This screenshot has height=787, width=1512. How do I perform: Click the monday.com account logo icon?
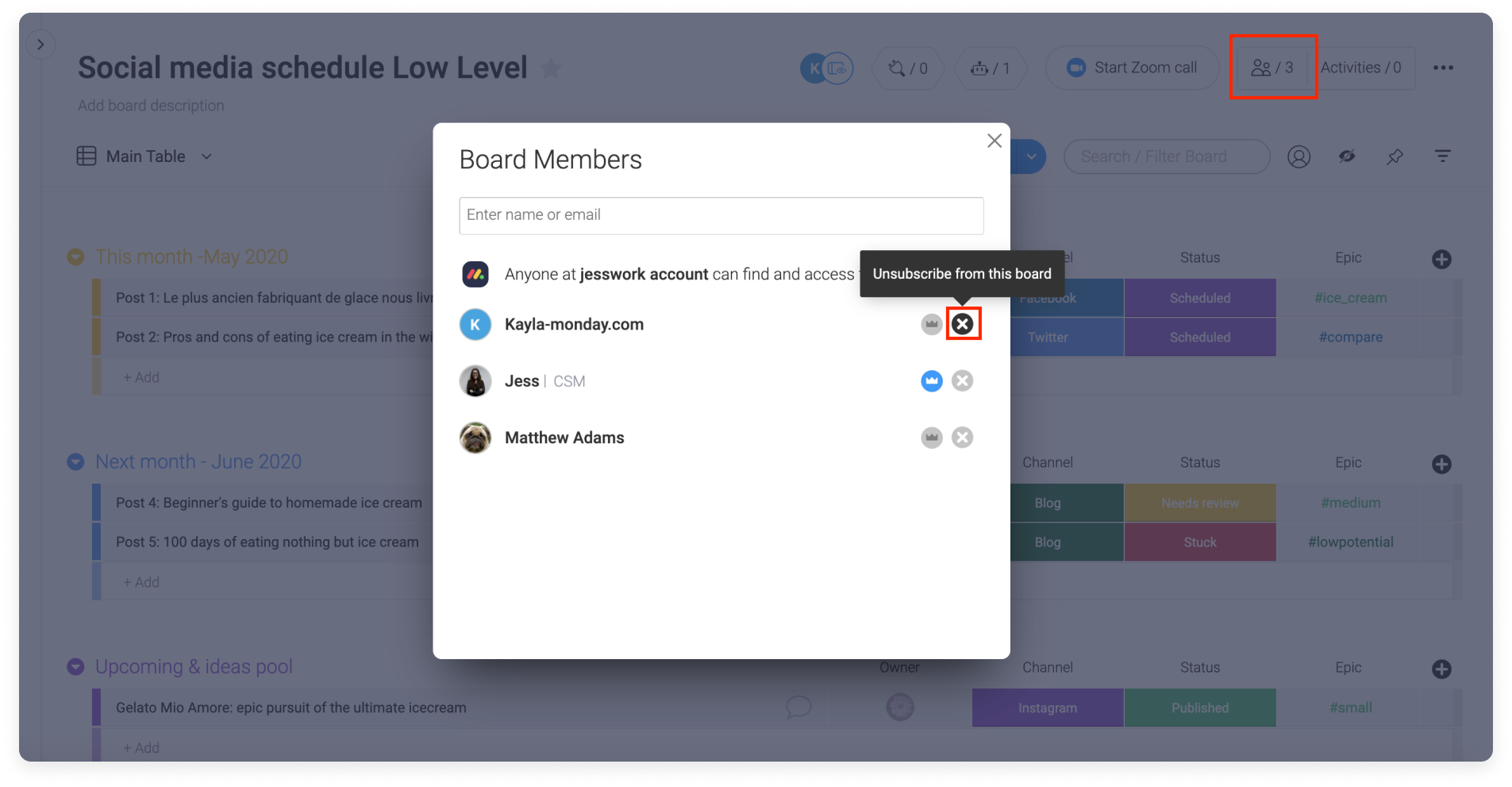[x=475, y=274]
